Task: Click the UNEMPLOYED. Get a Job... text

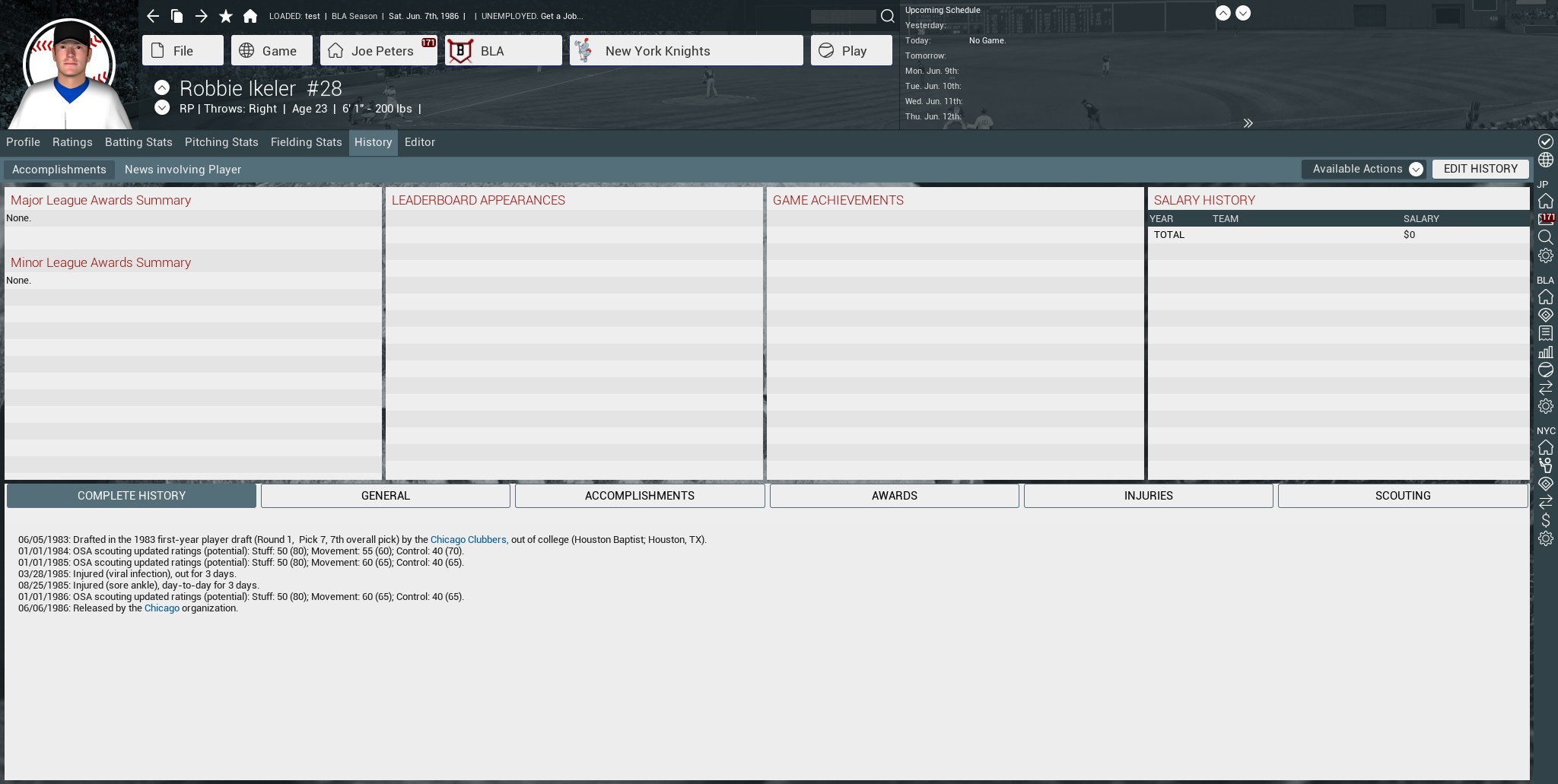Action: point(533,16)
